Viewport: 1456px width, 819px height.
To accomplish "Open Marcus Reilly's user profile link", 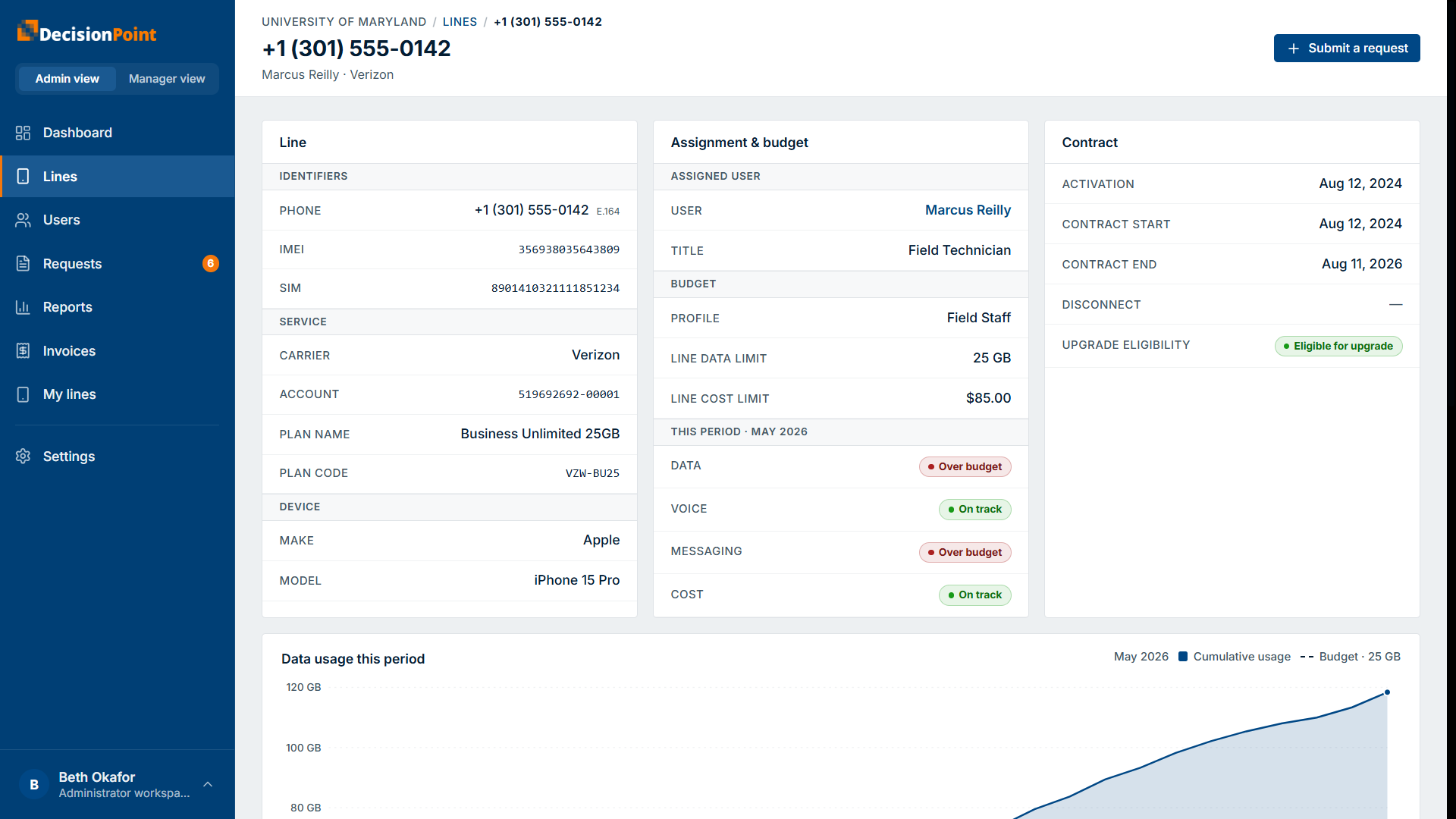I will (x=968, y=210).
